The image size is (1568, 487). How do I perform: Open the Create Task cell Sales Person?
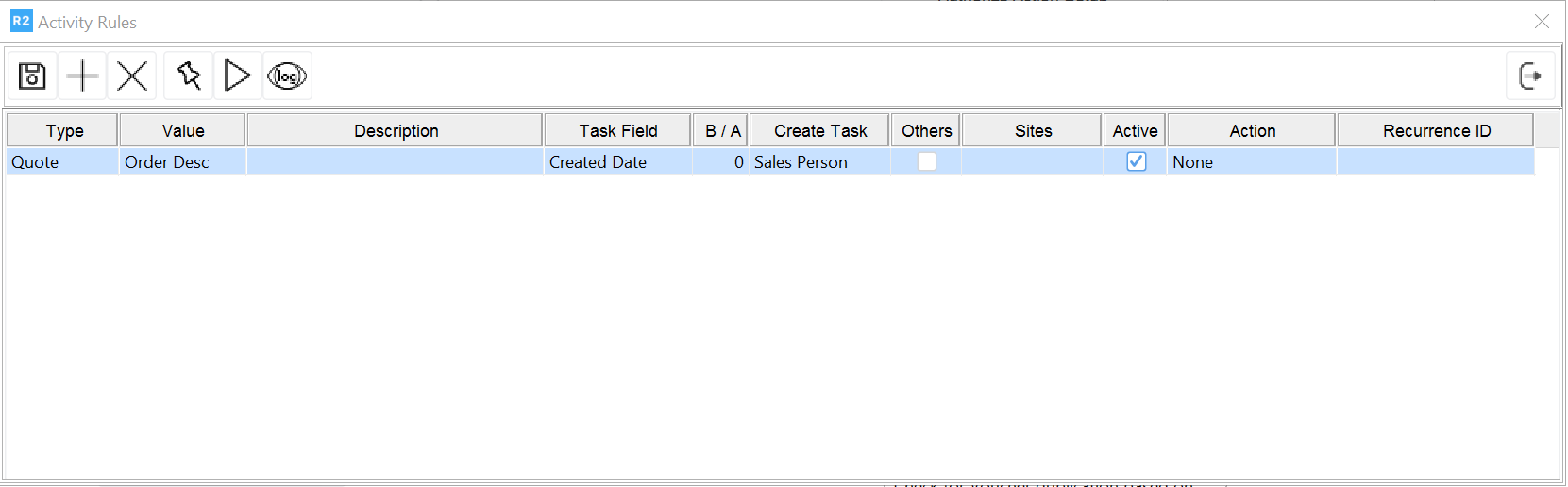point(819,162)
